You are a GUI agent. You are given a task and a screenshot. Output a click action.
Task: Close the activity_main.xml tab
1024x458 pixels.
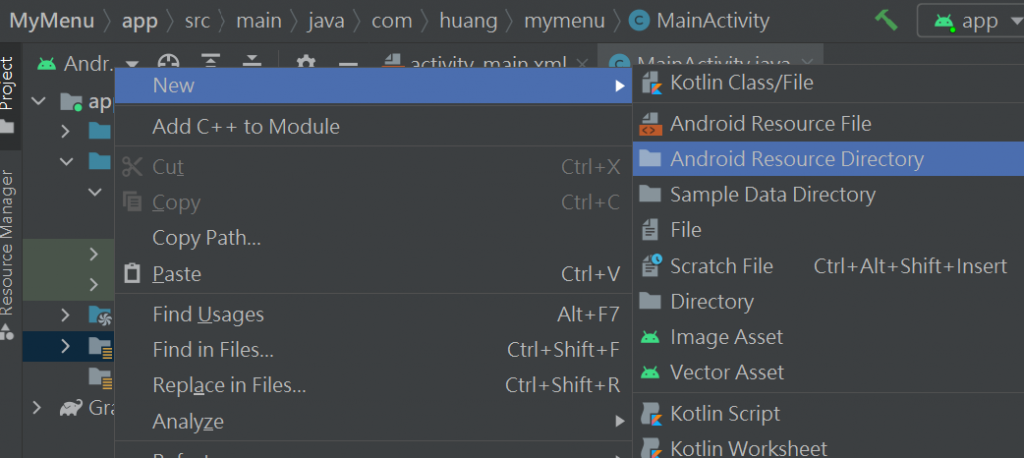(582, 63)
